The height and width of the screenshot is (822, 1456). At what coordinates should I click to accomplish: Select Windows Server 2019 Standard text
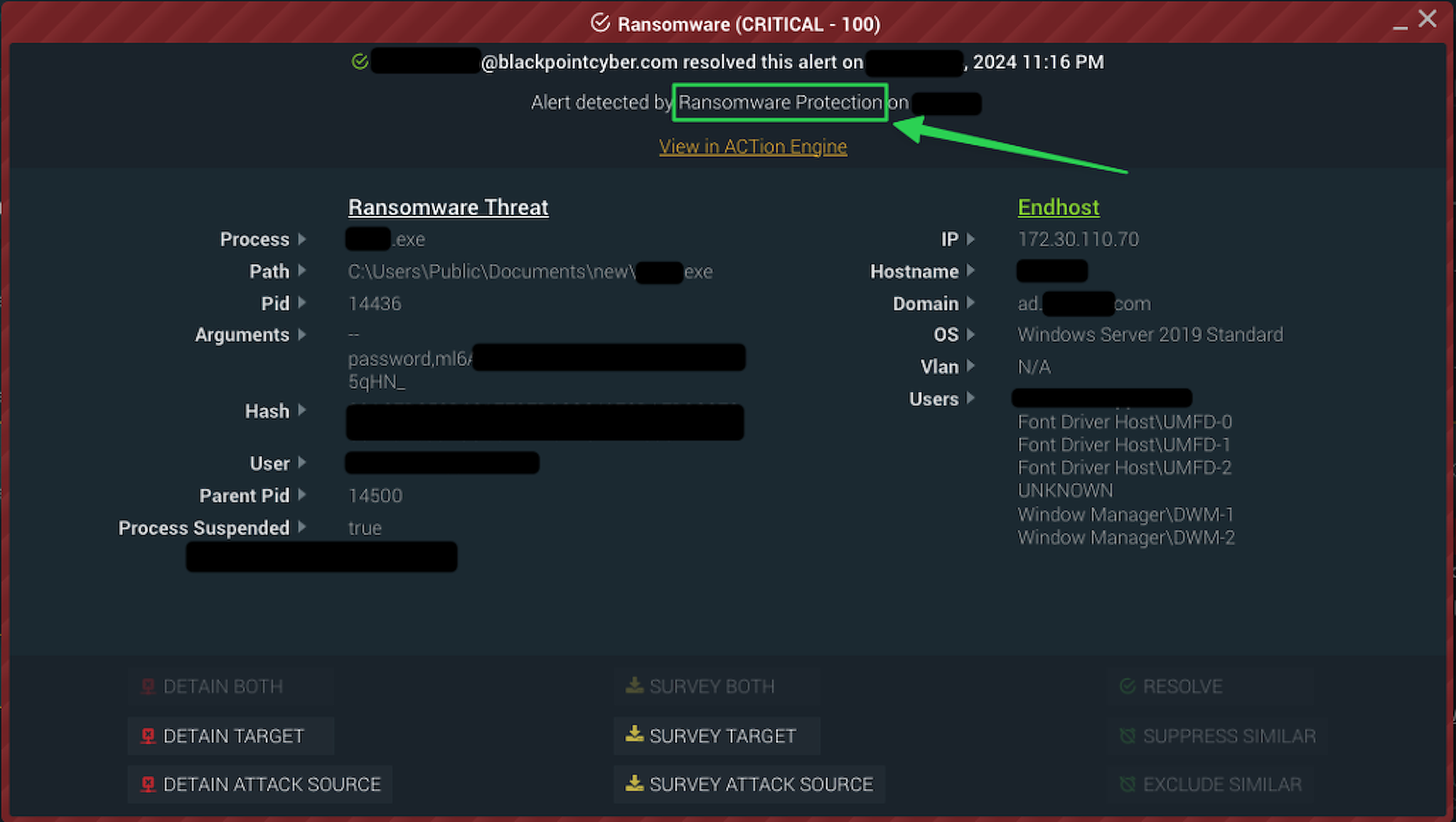coord(1150,335)
